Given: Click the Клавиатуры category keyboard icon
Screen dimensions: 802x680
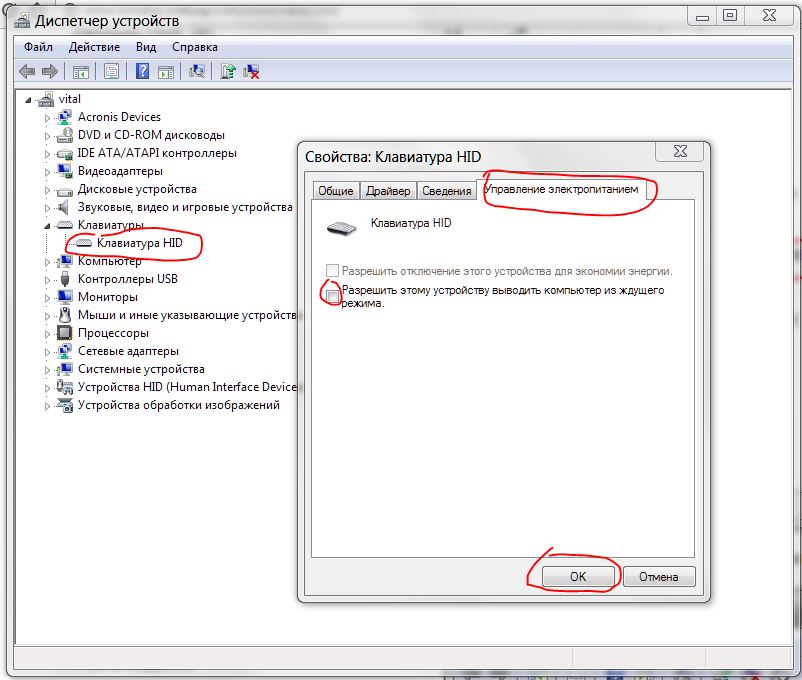Looking at the screenshot, I should tap(64, 225).
